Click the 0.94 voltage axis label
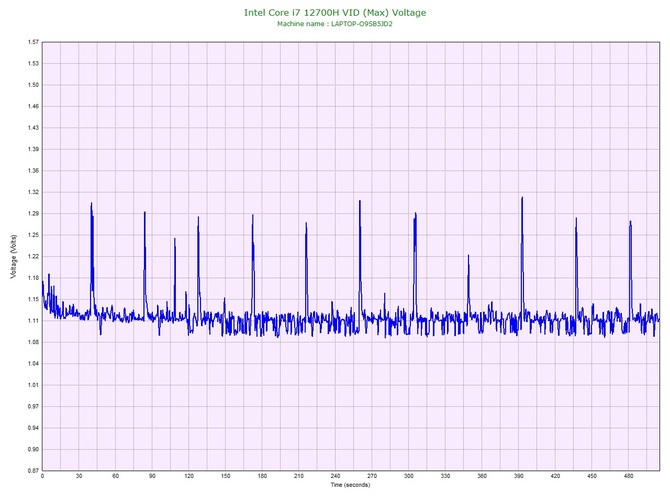Viewport: 670px width, 502px height. pyautogui.click(x=33, y=428)
